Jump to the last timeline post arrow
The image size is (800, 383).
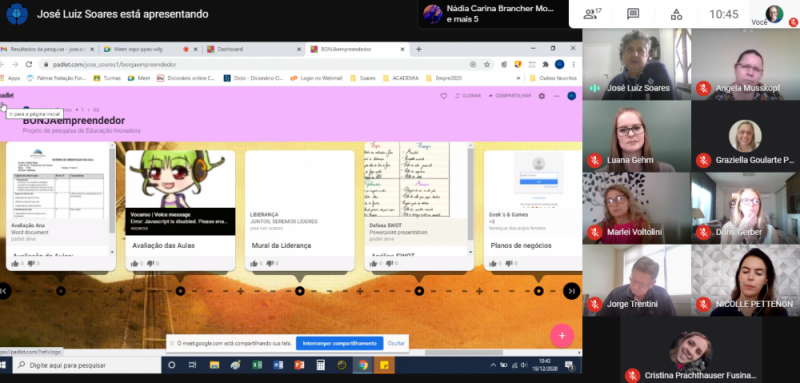[x=571, y=291]
